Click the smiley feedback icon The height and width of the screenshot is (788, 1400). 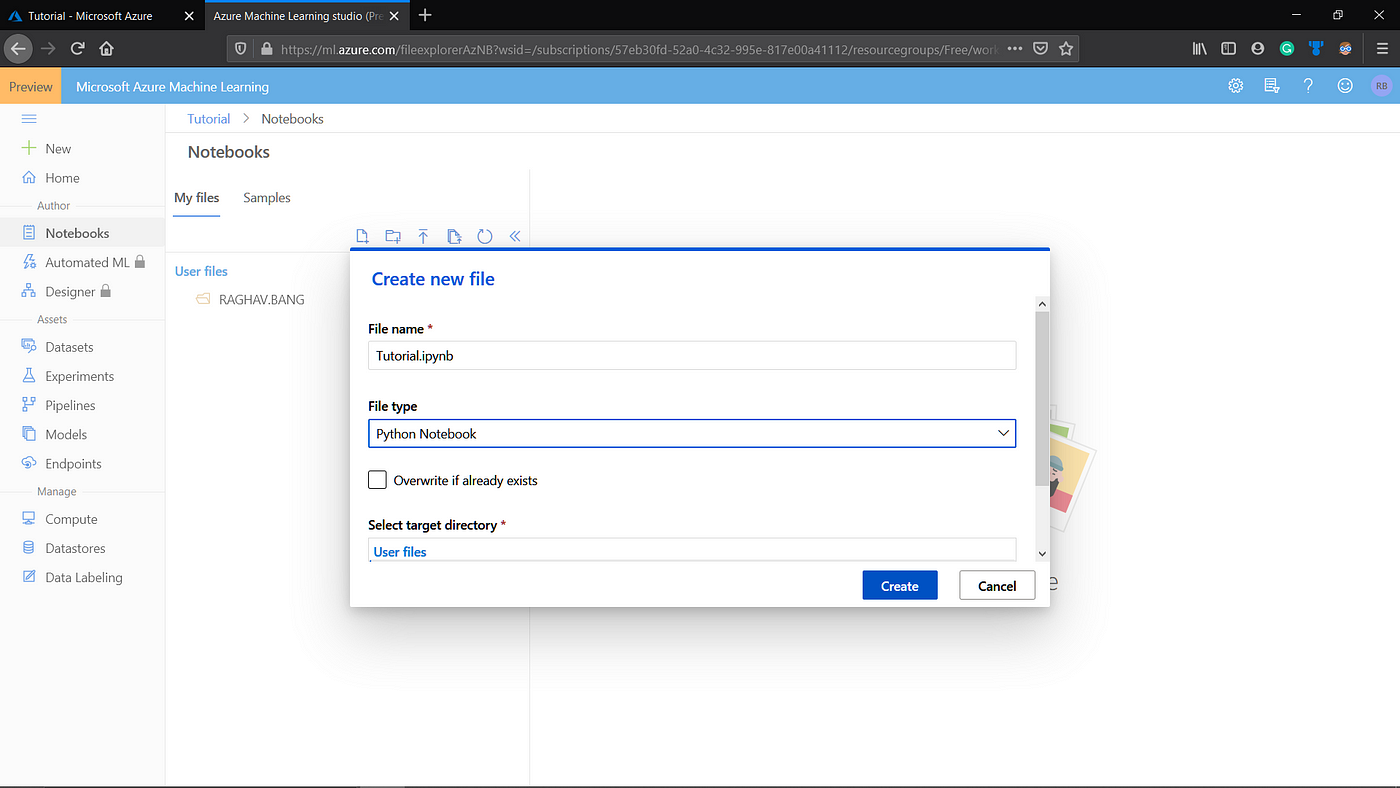[x=1345, y=86]
